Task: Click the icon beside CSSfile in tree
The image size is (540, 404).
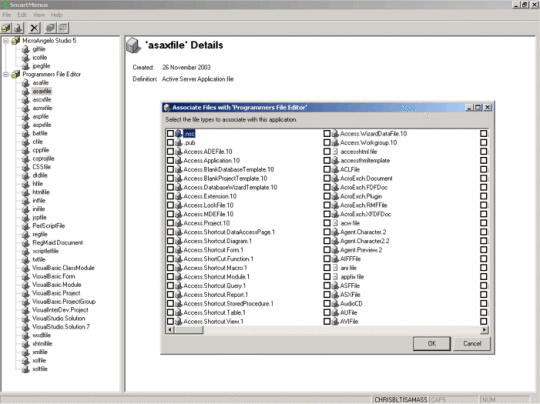Action: tap(25, 167)
